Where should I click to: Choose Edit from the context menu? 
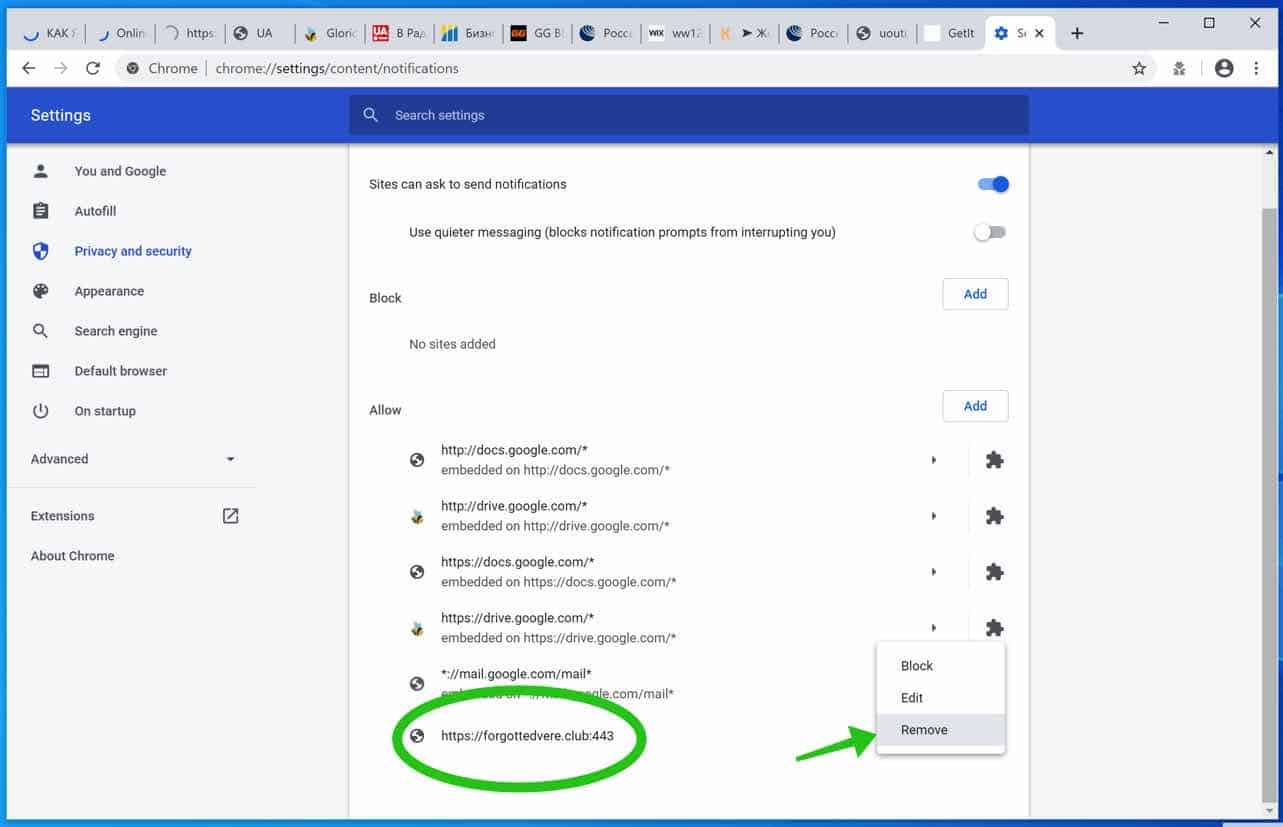941,698
